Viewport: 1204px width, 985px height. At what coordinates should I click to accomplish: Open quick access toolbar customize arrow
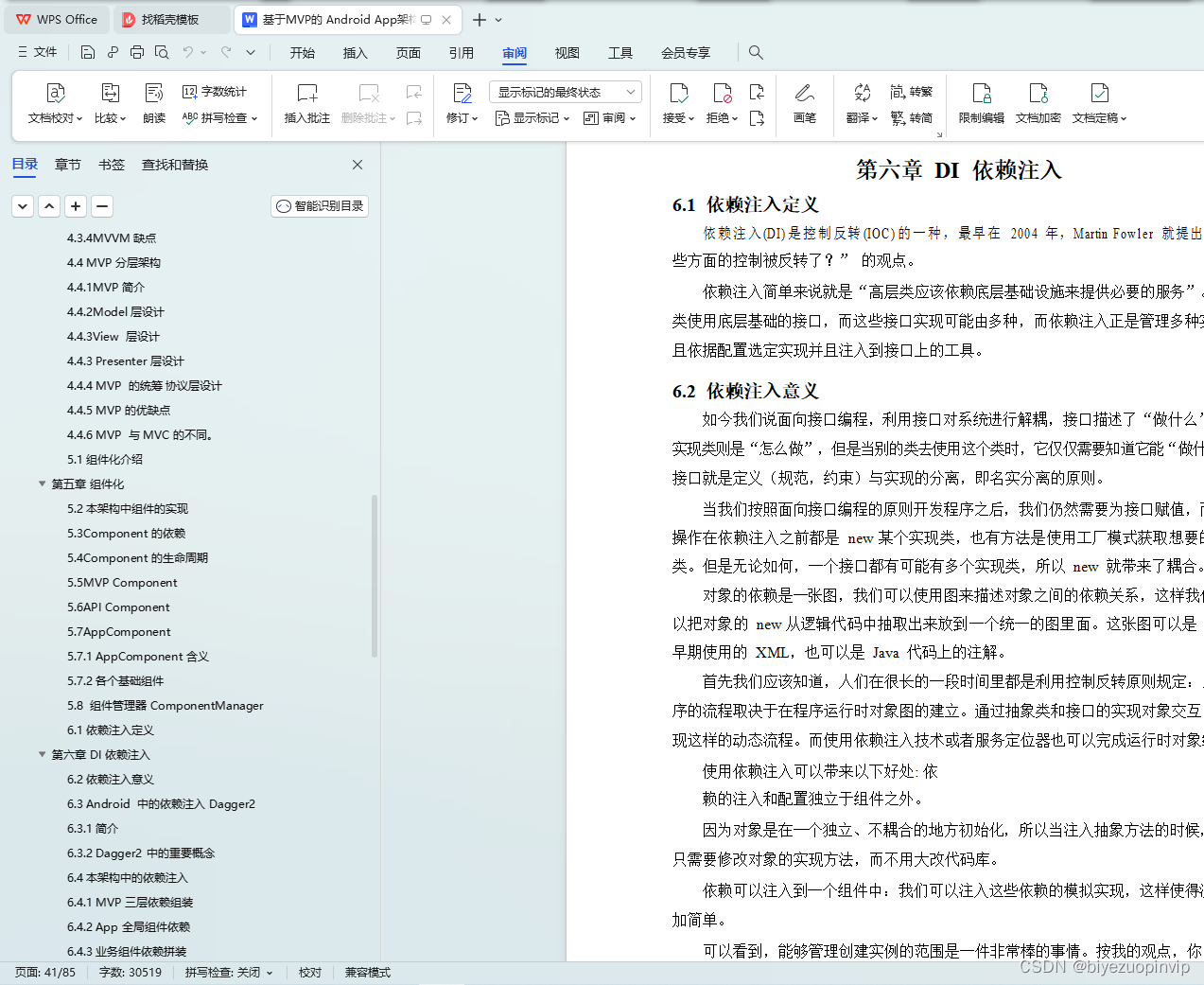251,52
